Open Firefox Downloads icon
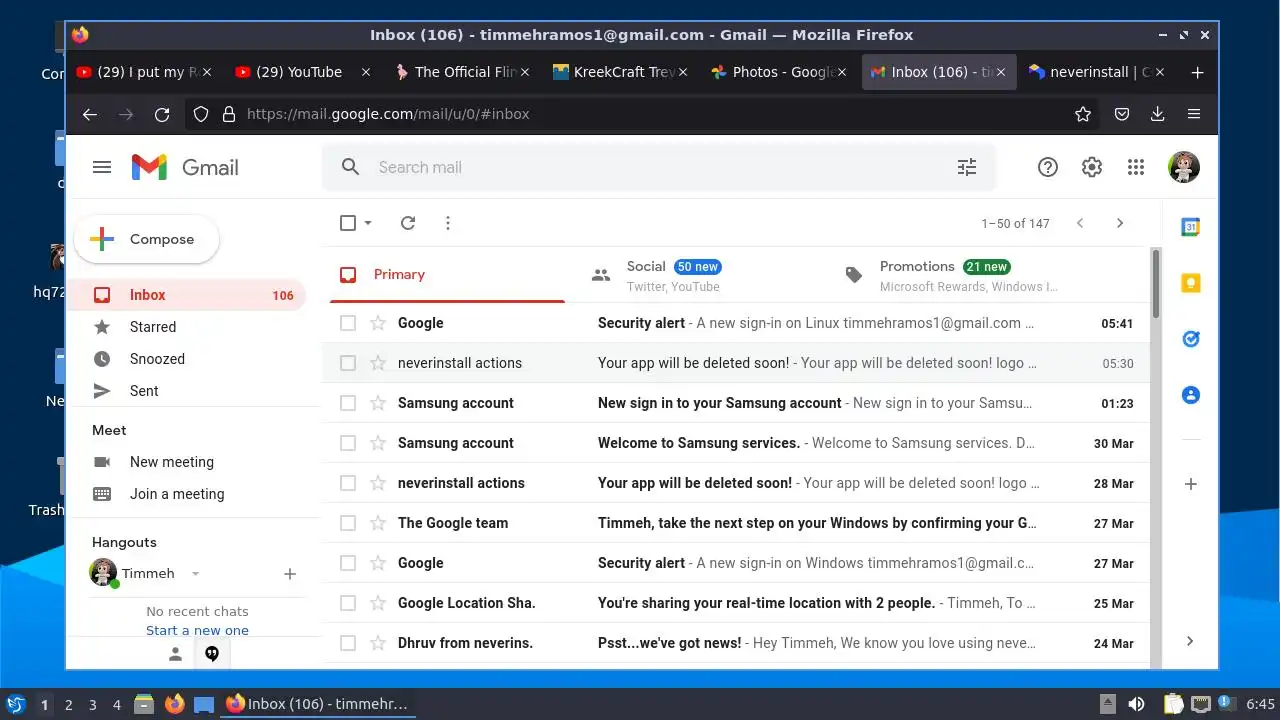 coord(1157,114)
